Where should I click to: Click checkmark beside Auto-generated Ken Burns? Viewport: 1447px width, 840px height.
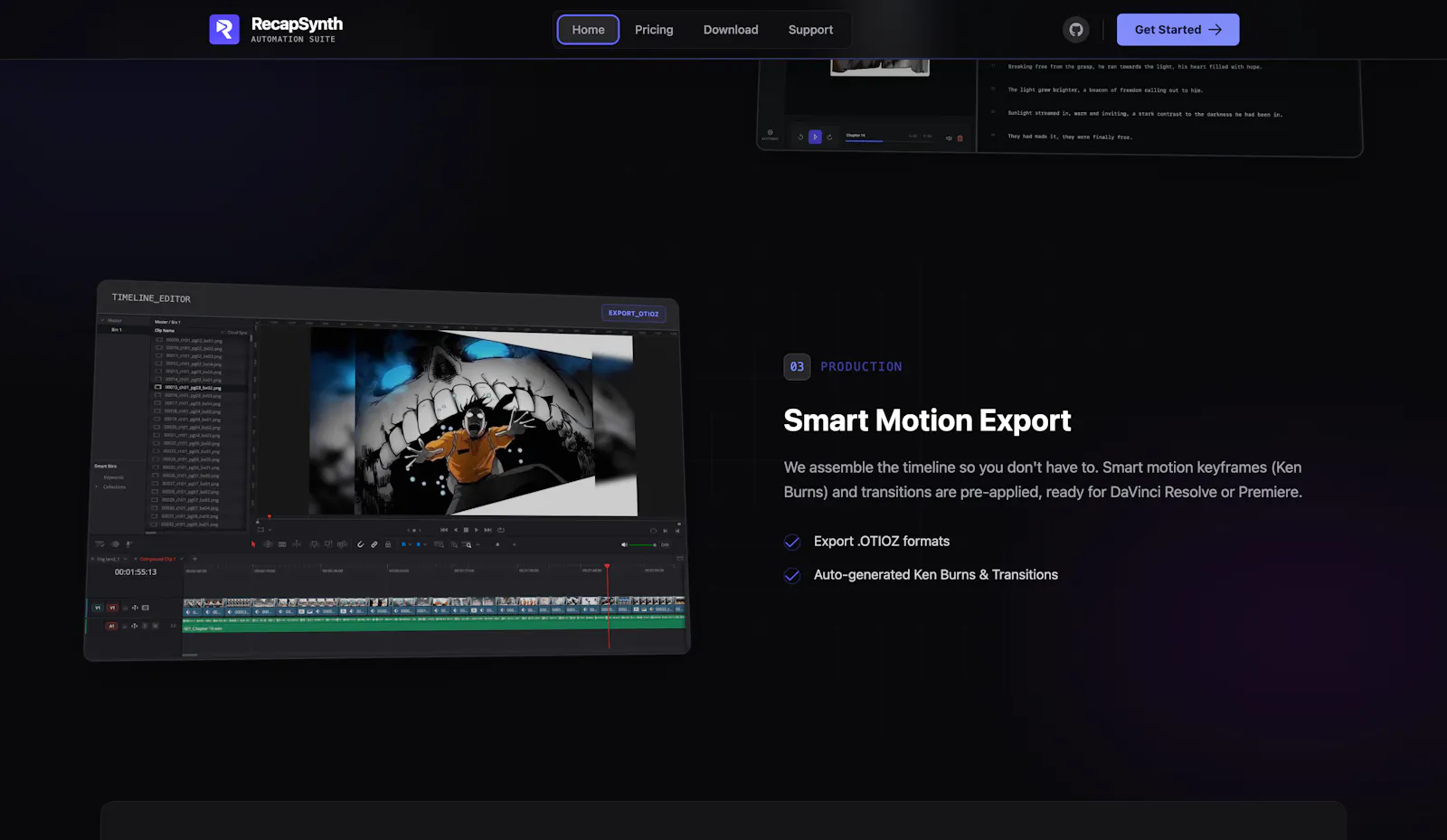pyautogui.click(x=792, y=575)
